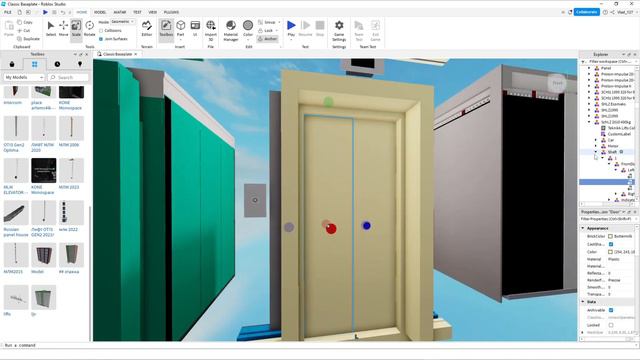The image size is (640, 360).
Task: Switch to the VIEW ribbon tab
Action: [x=153, y=12]
